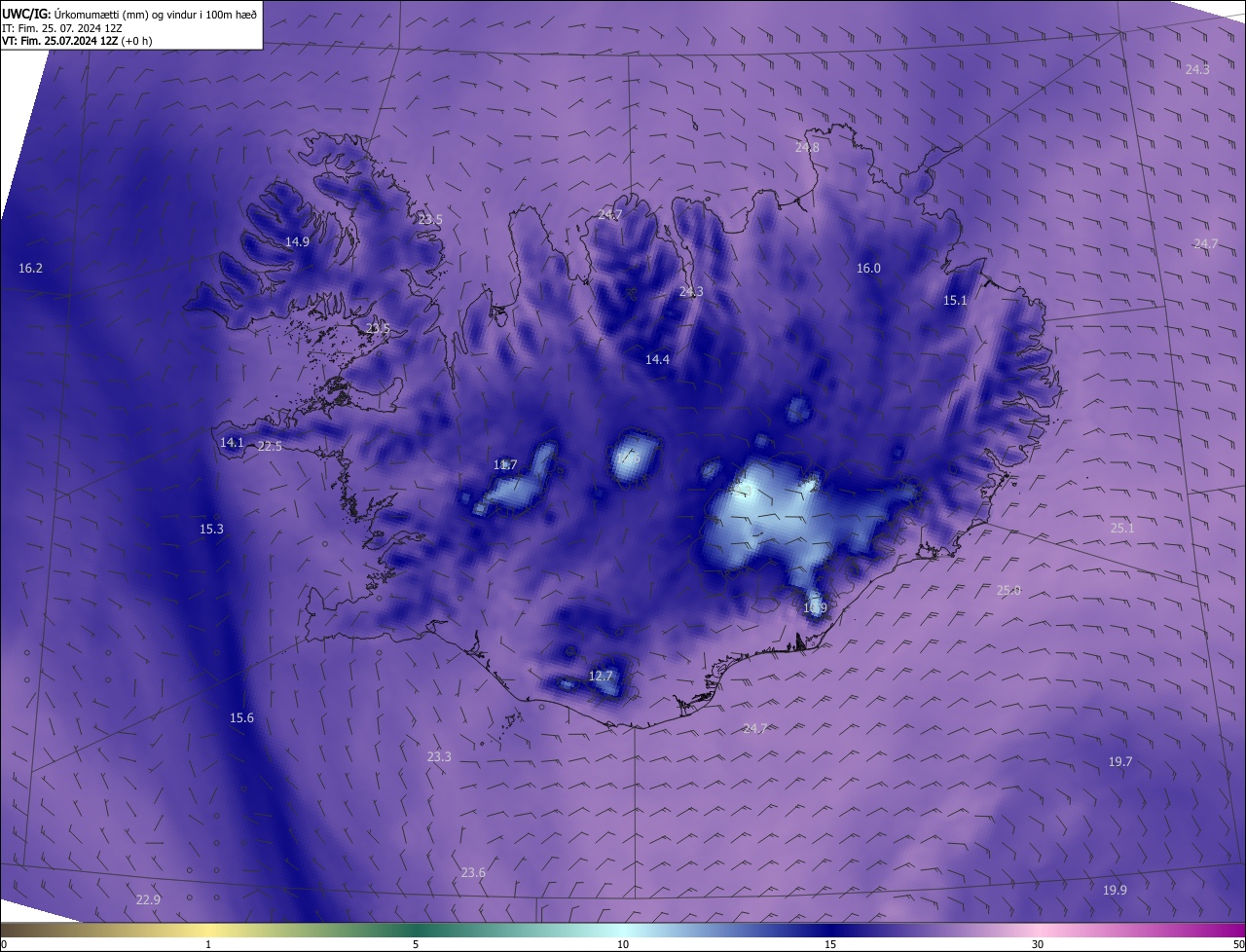1246x952 pixels.
Task: Click the 14.9 value over the Westfjords
Action: point(298,242)
